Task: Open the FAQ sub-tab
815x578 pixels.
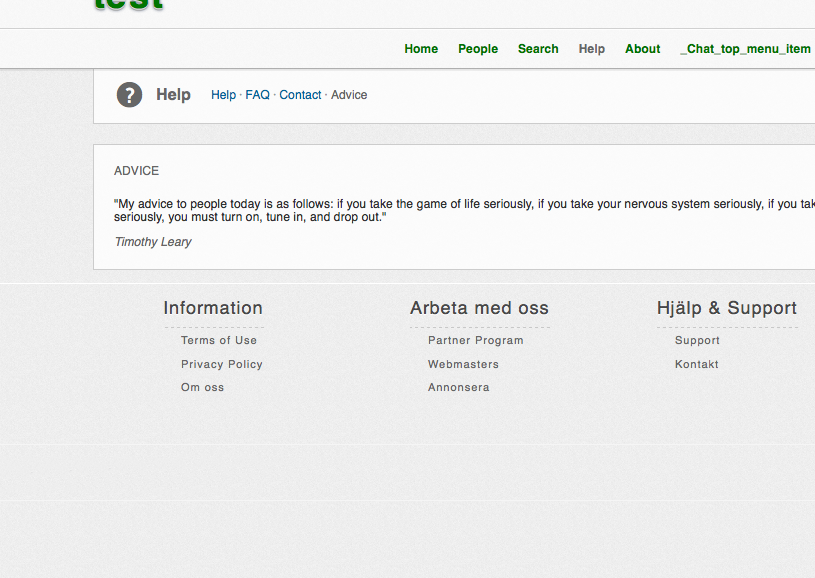Action: (x=257, y=95)
